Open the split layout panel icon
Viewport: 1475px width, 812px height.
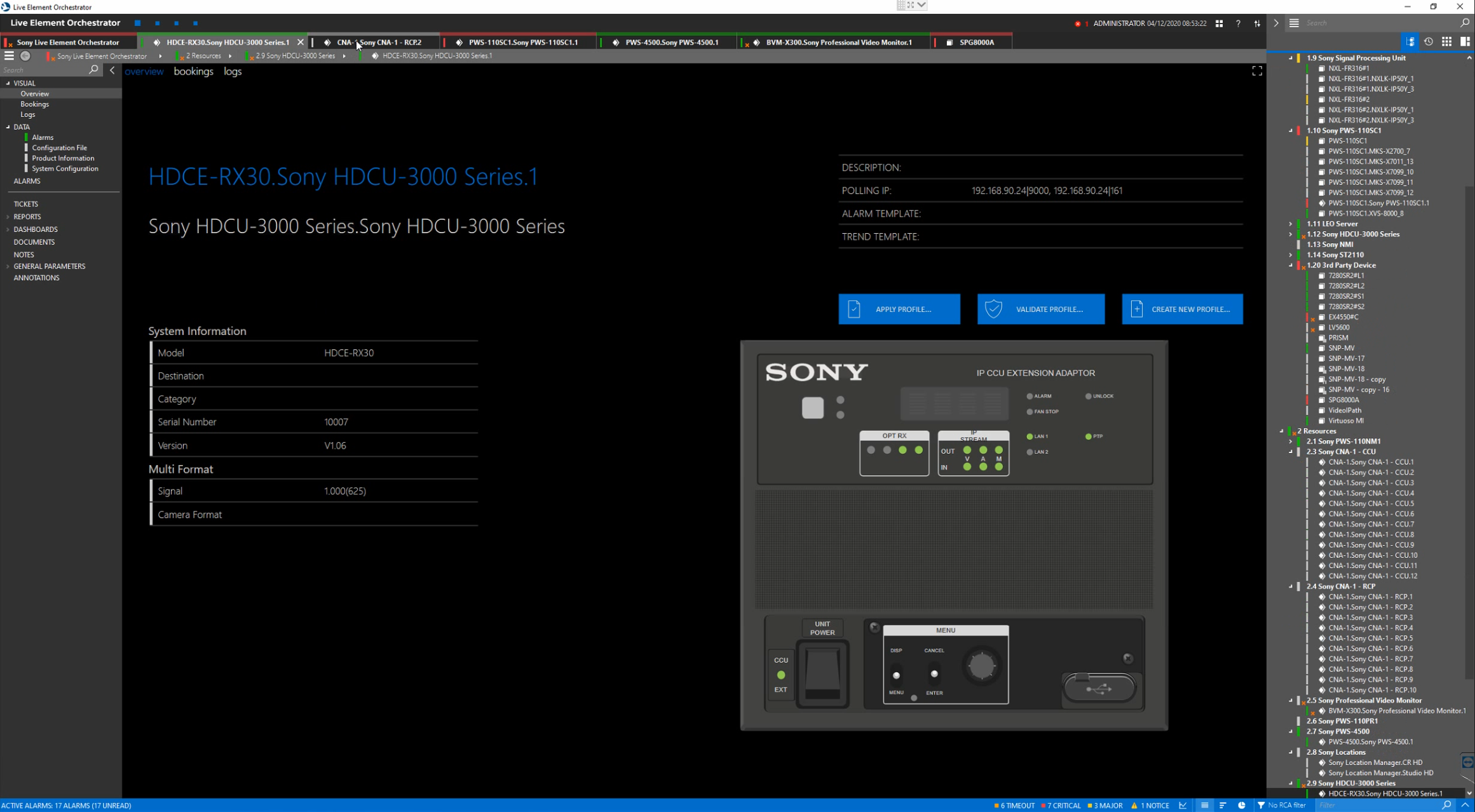1465,41
